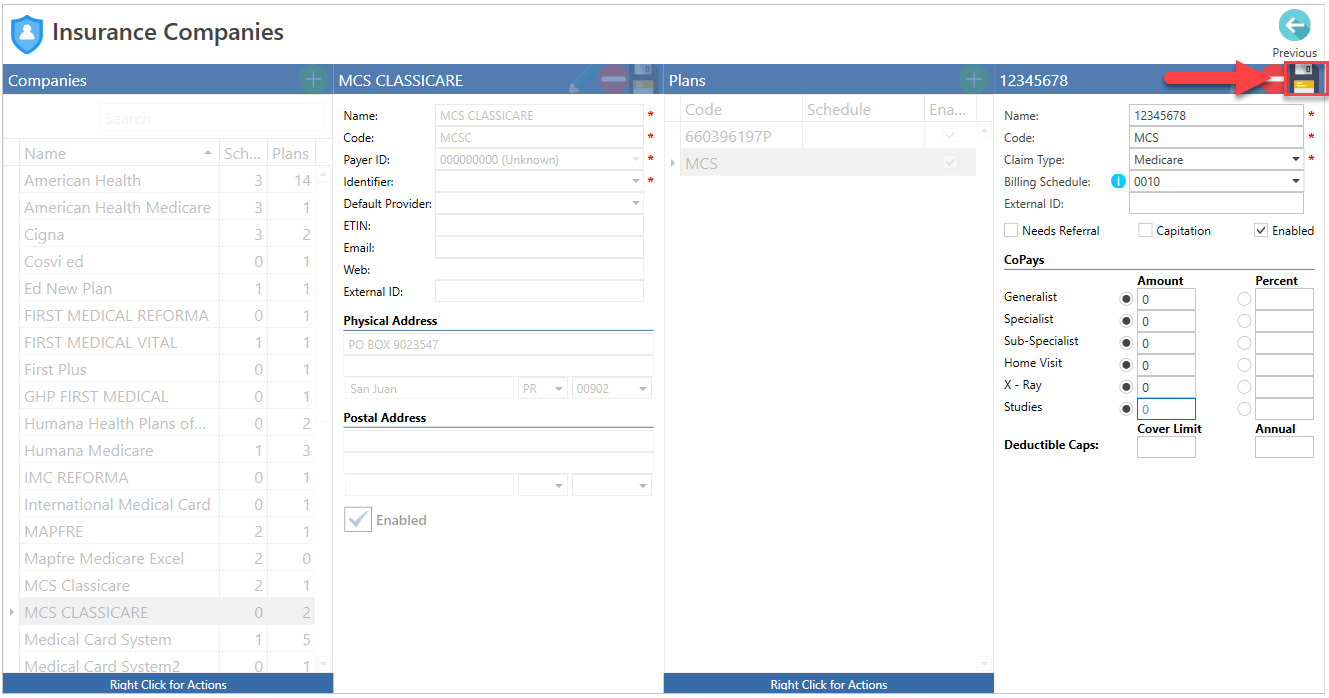Click Right Click for Actions bar under Companies
Screen dimensions: 1329x698
[168, 685]
